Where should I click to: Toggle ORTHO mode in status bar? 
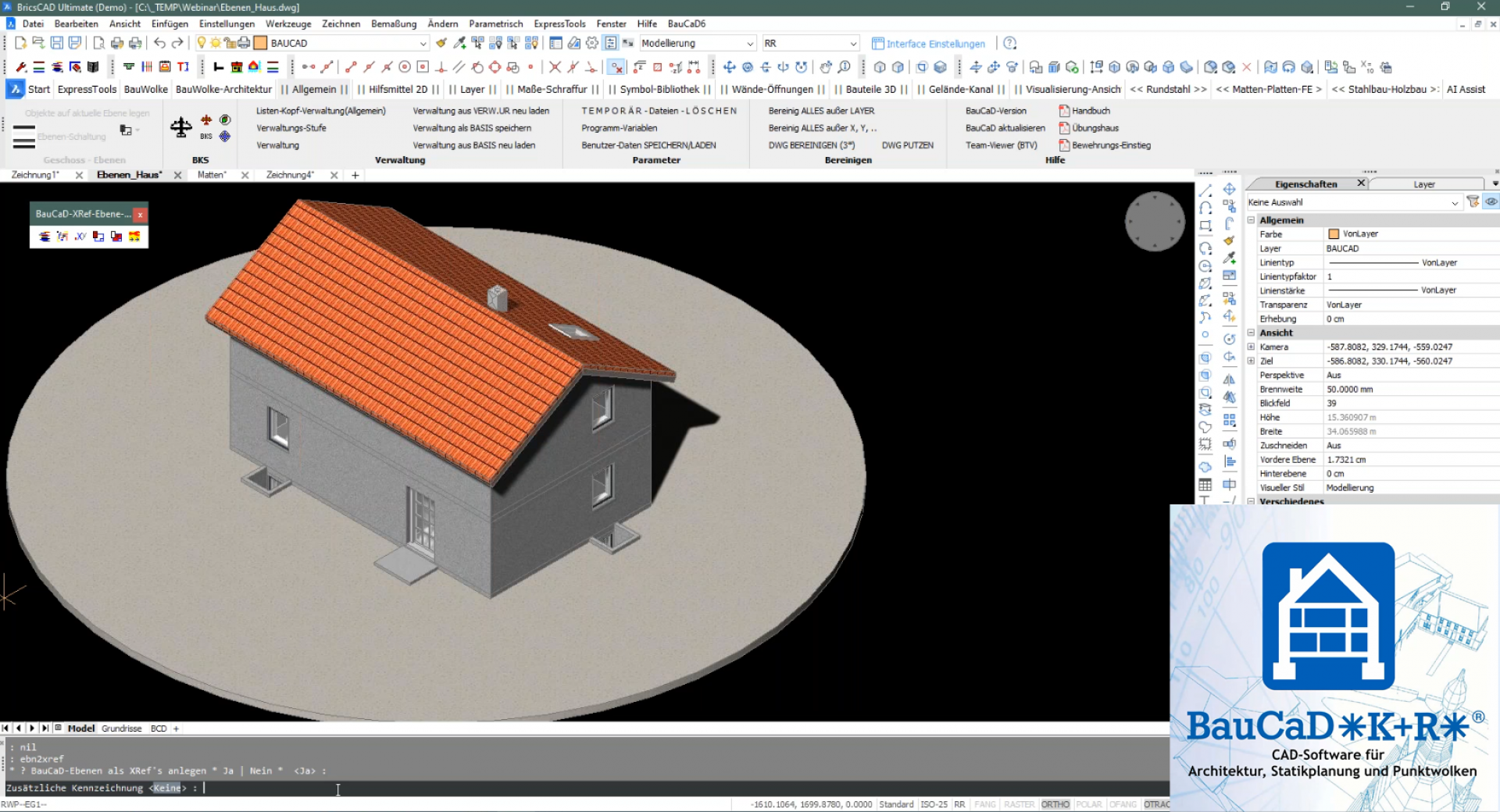coord(1055,804)
